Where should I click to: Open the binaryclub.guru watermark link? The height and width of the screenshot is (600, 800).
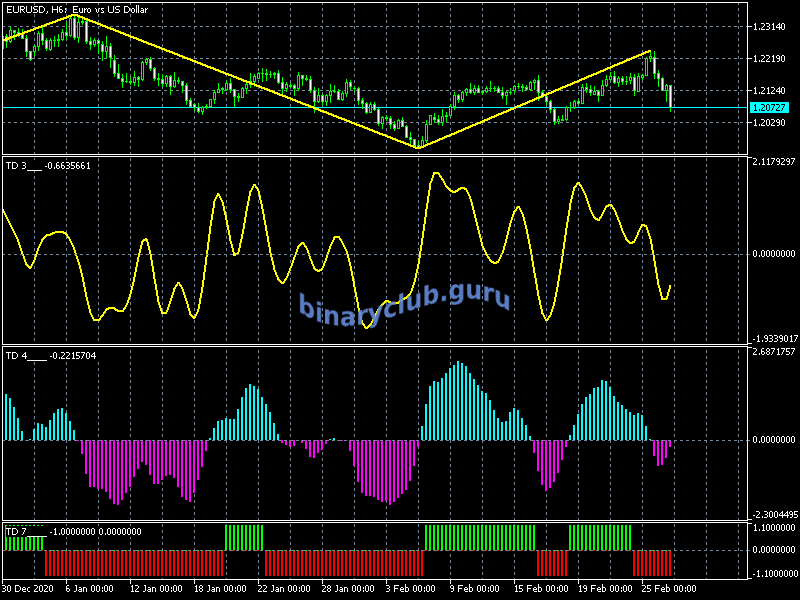(x=404, y=300)
